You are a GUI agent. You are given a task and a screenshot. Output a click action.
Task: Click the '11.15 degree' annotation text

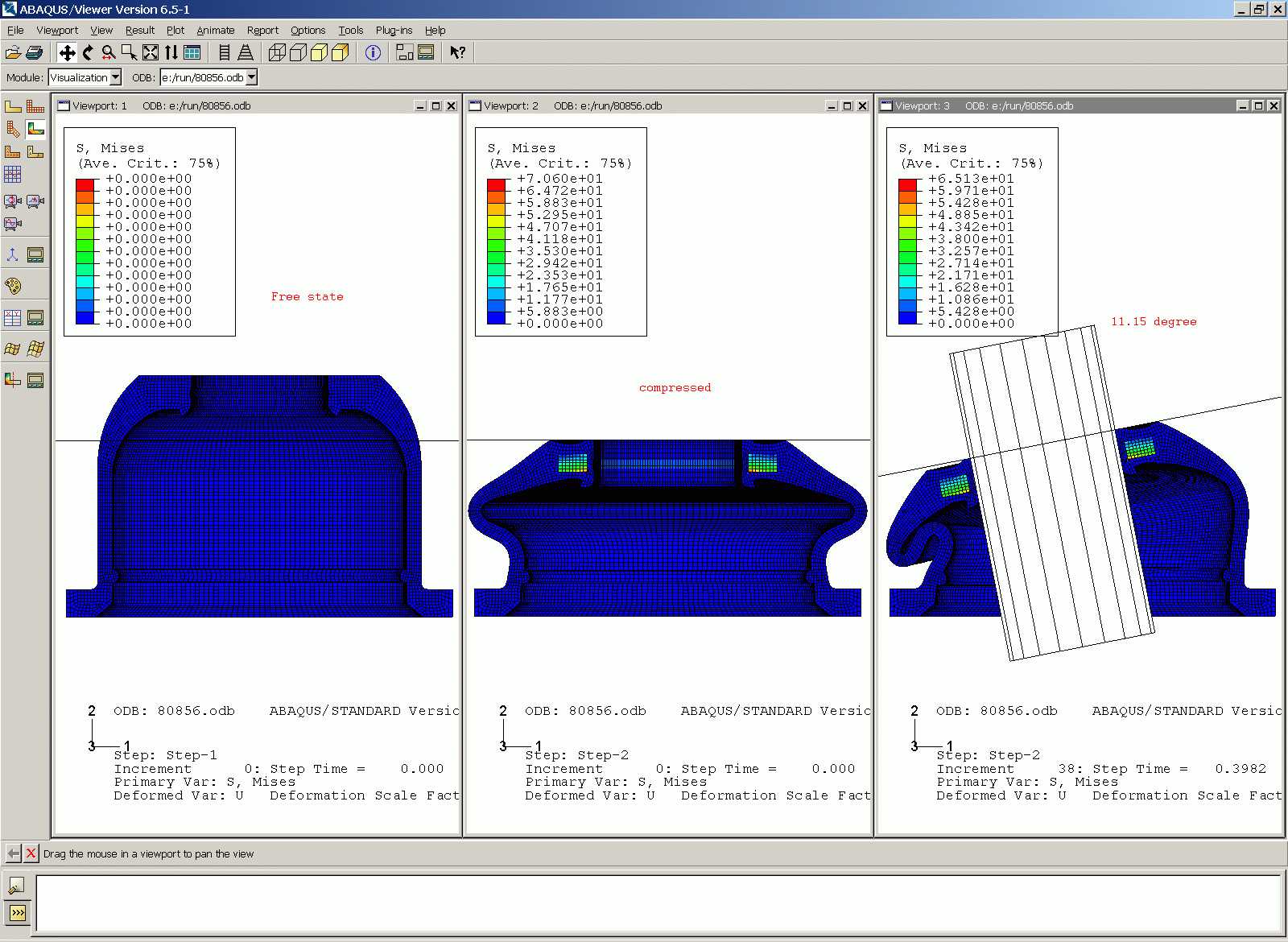point(1154,321)
